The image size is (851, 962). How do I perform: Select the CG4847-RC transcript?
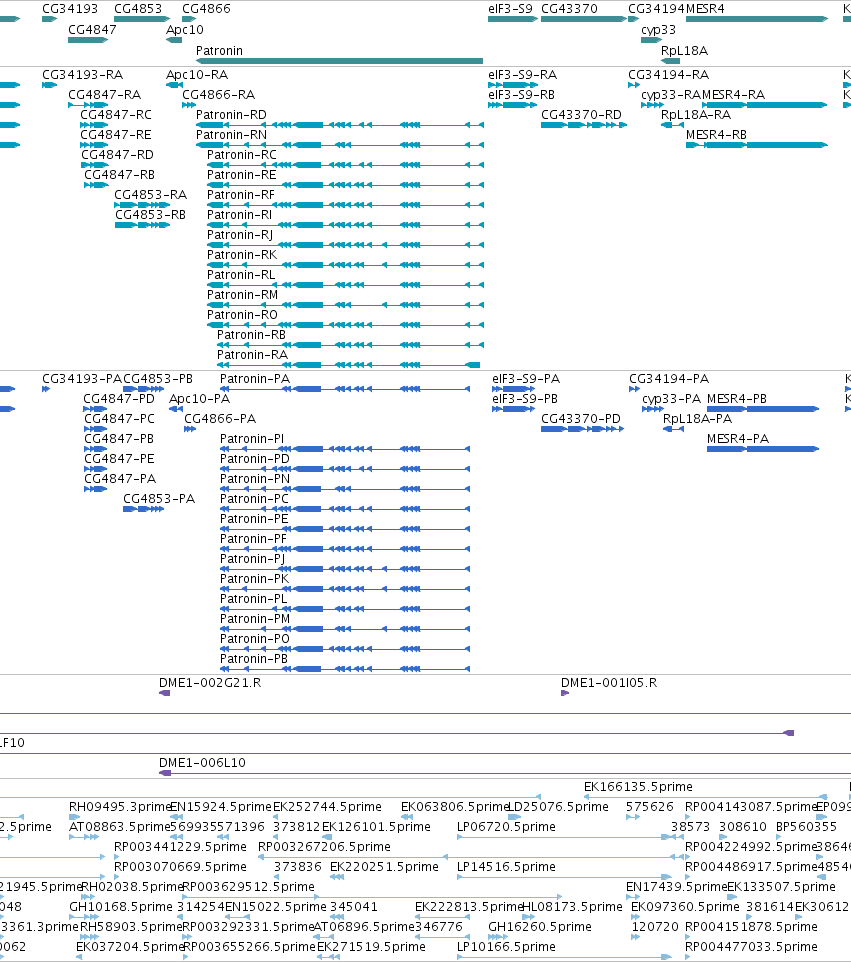coord(94,125)
